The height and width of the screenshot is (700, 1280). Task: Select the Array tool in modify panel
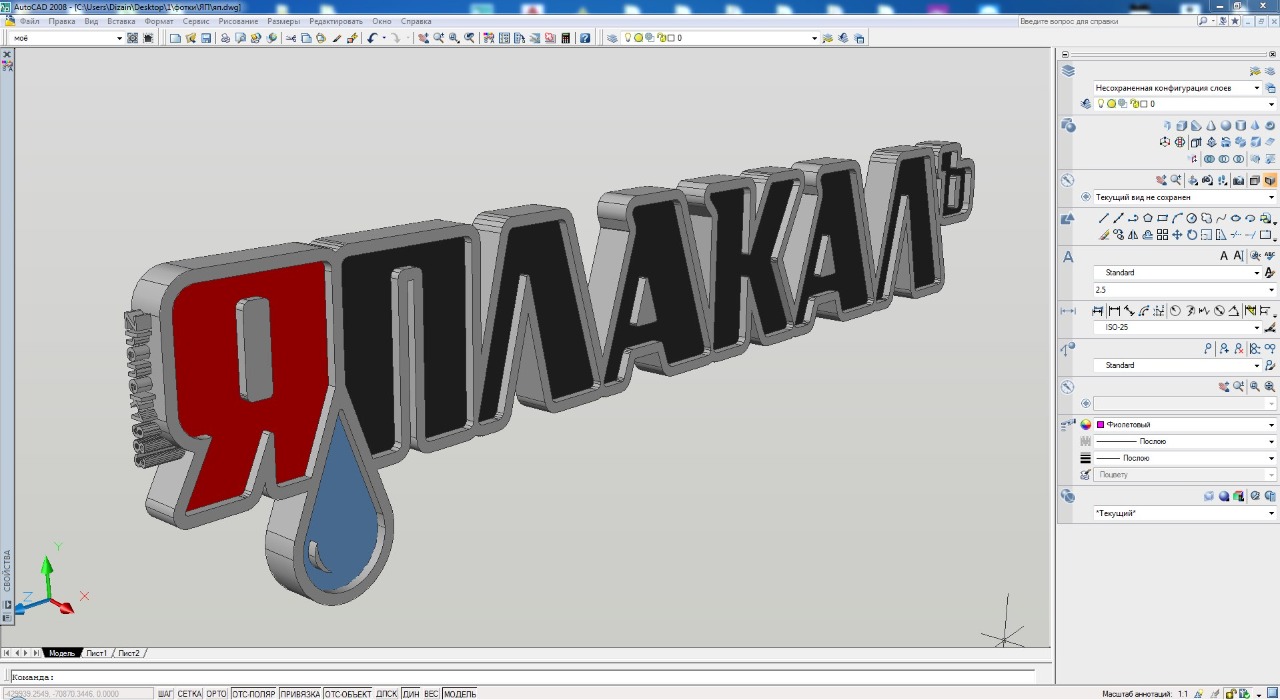click(1162, 235)
